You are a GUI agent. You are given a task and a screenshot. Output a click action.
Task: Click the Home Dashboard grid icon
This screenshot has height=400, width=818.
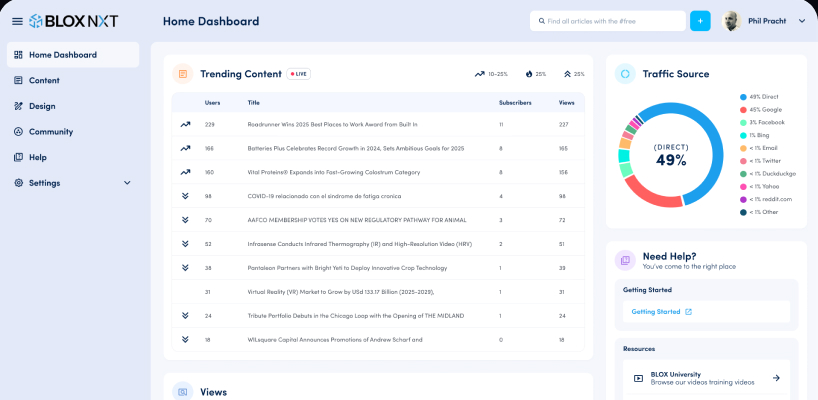(18, 55)
